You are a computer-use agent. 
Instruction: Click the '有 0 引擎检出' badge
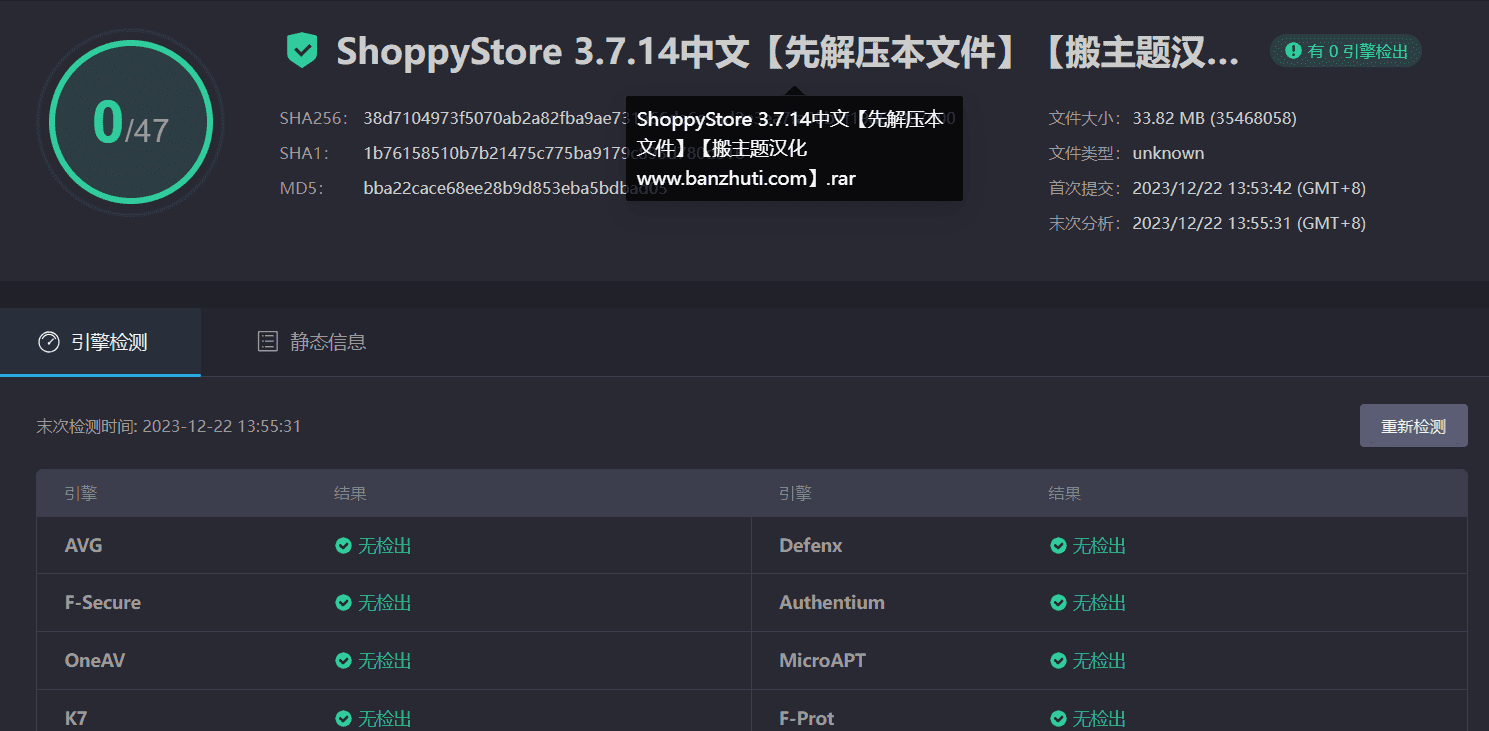point(1346,51)
